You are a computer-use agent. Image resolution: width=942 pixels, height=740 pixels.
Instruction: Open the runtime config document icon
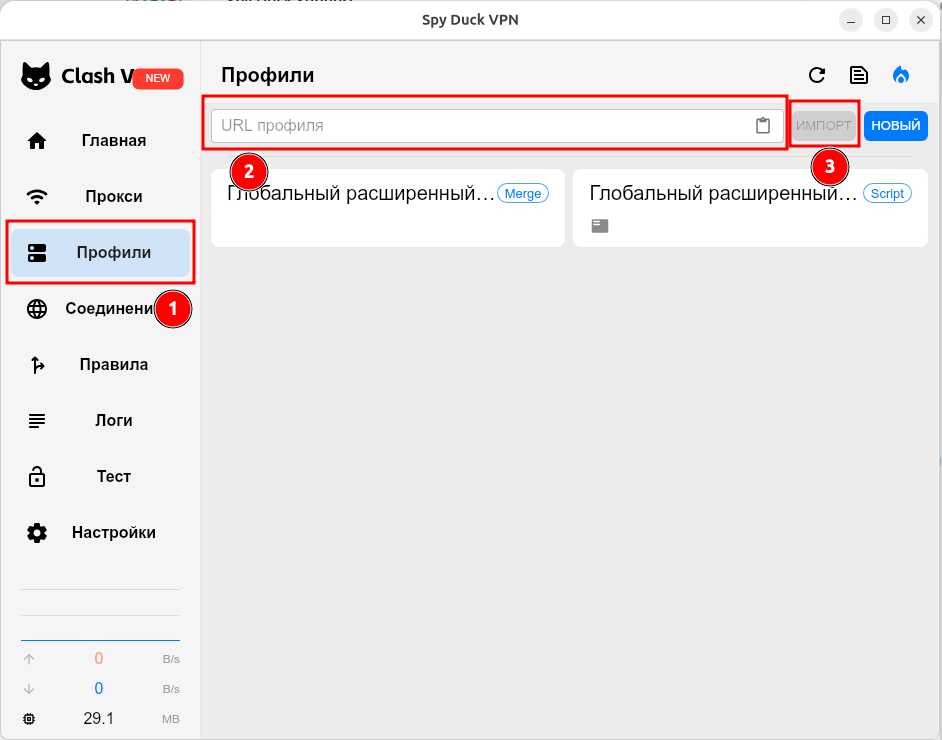pyautogui.click(x=858, y=75)
